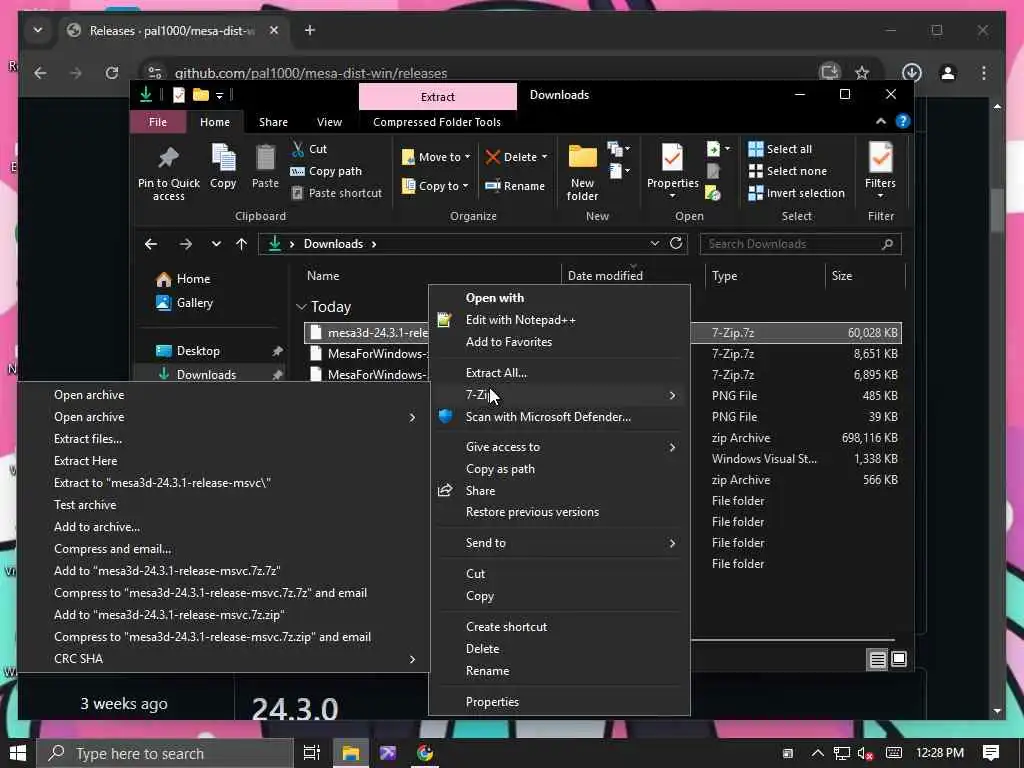Click Chrome reload page icon

112,73
